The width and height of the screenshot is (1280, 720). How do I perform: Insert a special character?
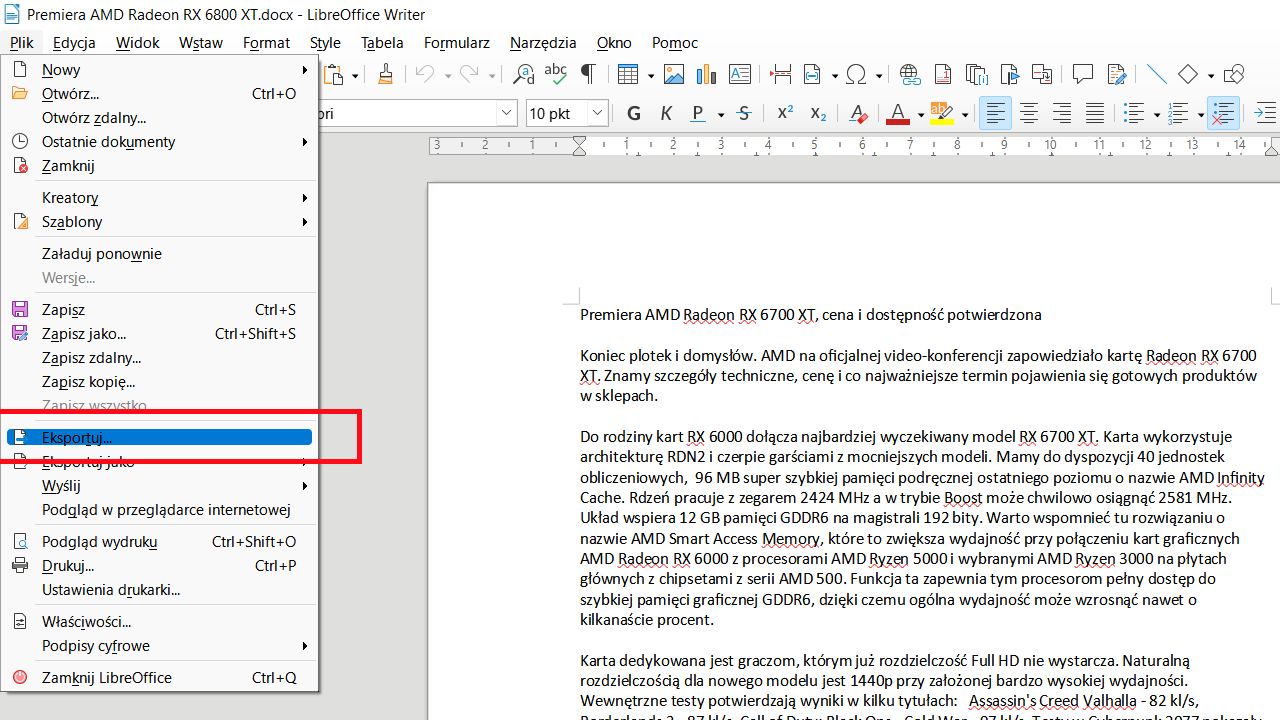(x=855, y=74)
